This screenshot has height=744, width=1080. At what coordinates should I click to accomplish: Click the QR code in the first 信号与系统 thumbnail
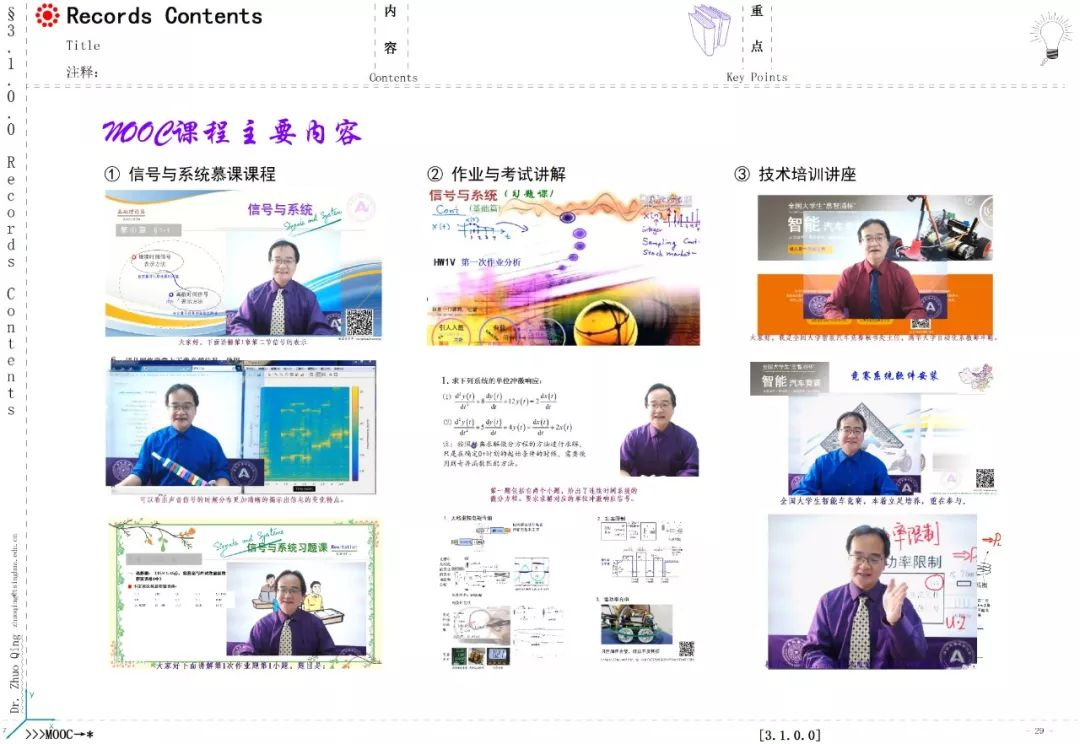click(x=360, y=323)
